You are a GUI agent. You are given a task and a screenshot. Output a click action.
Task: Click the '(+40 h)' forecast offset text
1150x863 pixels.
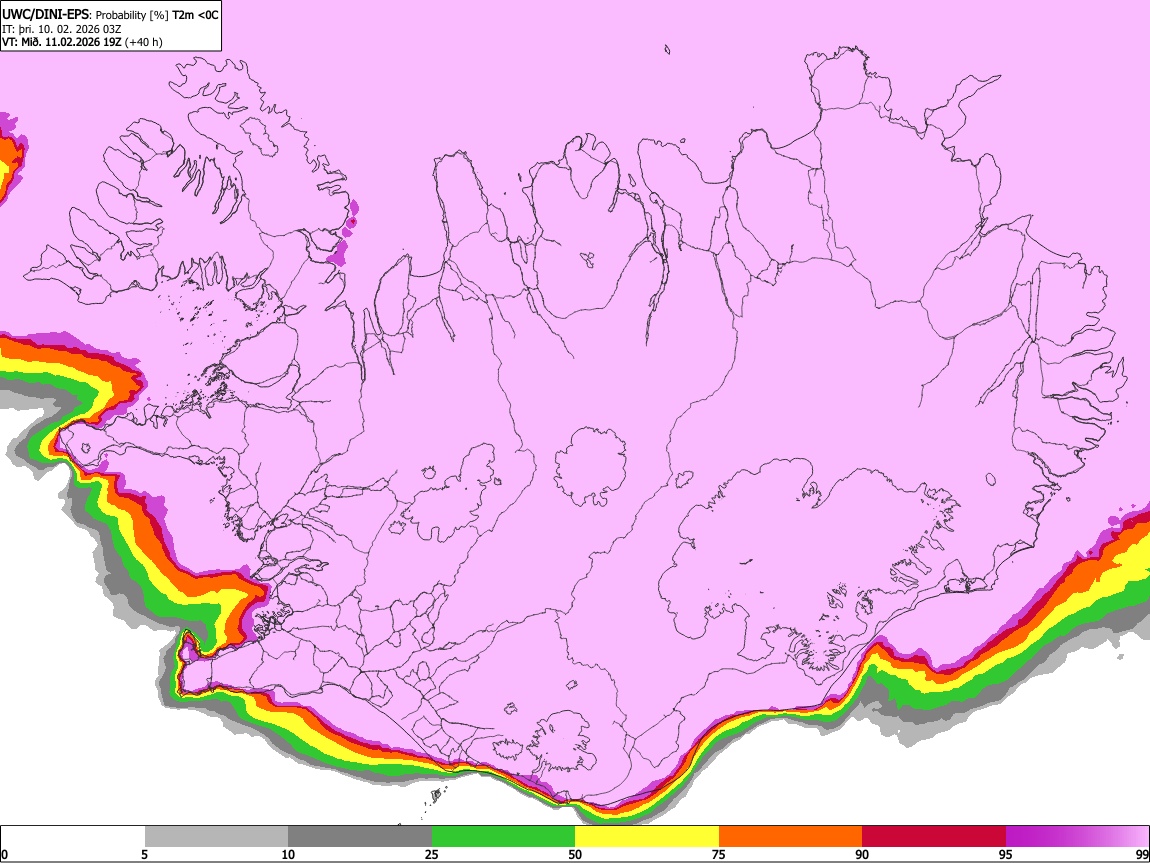click(x=144, y=42)
